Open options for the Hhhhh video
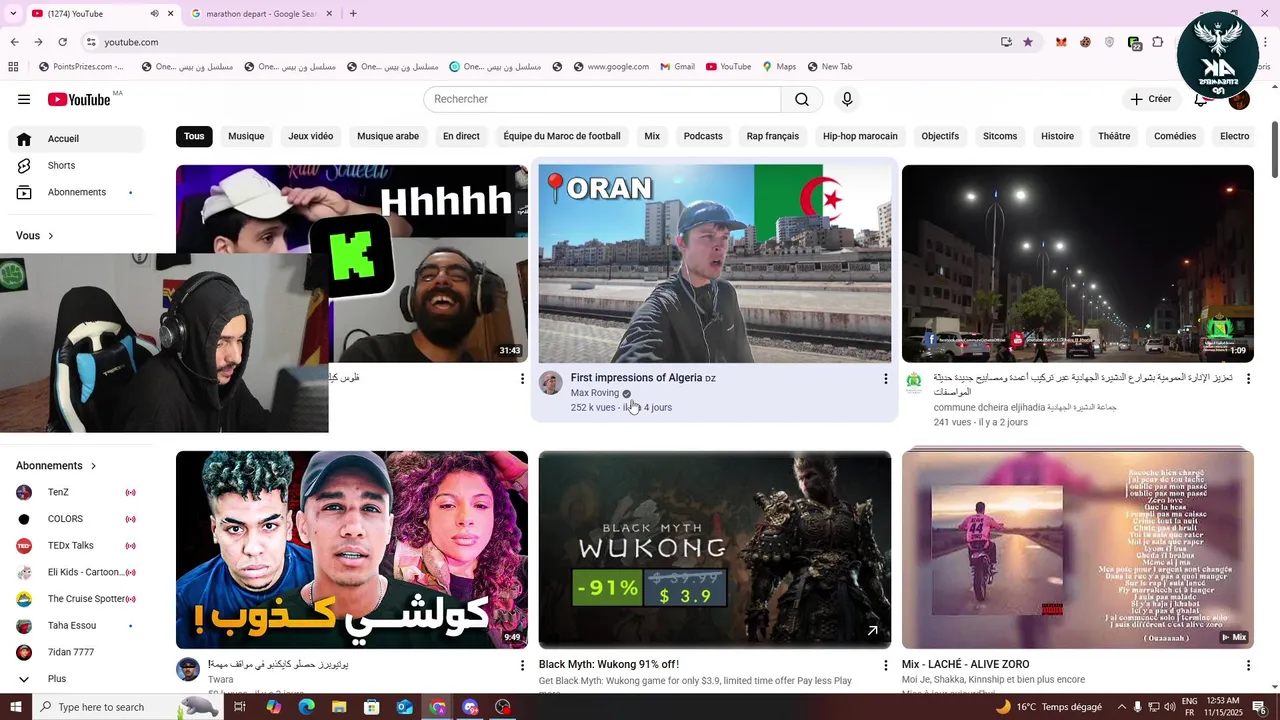Image resolution: width=1280 pixels, height=720 pixels. coord(522,379)
